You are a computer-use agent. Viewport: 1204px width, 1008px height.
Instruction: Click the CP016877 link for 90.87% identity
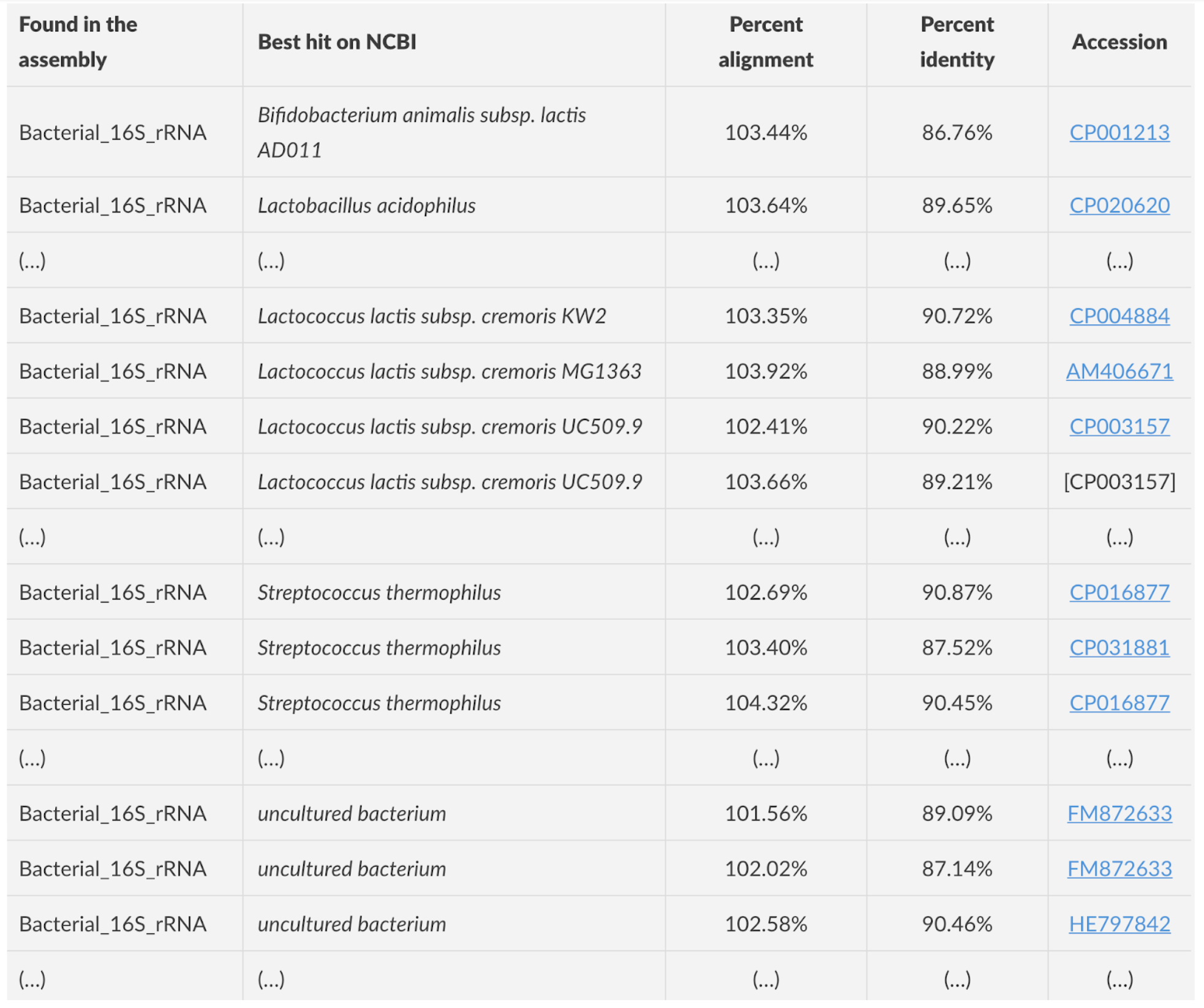click(x=1119, y=592)
